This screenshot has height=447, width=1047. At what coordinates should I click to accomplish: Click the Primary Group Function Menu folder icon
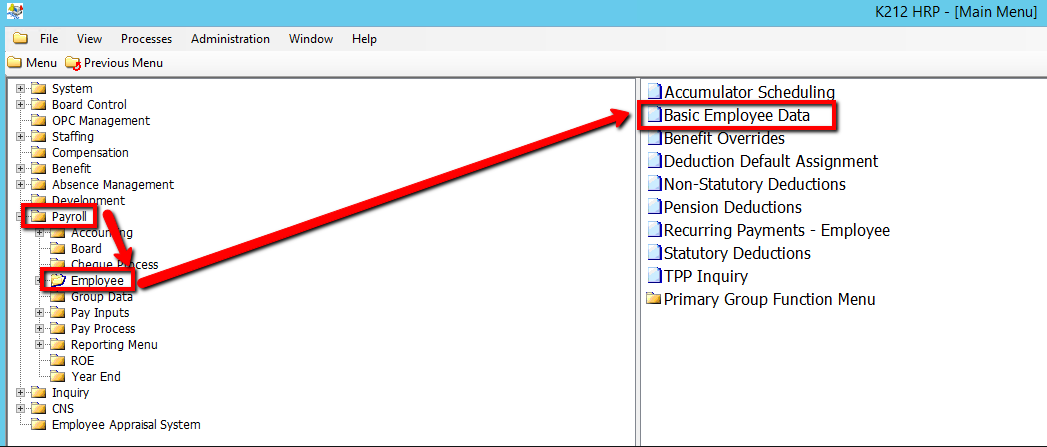654,299
